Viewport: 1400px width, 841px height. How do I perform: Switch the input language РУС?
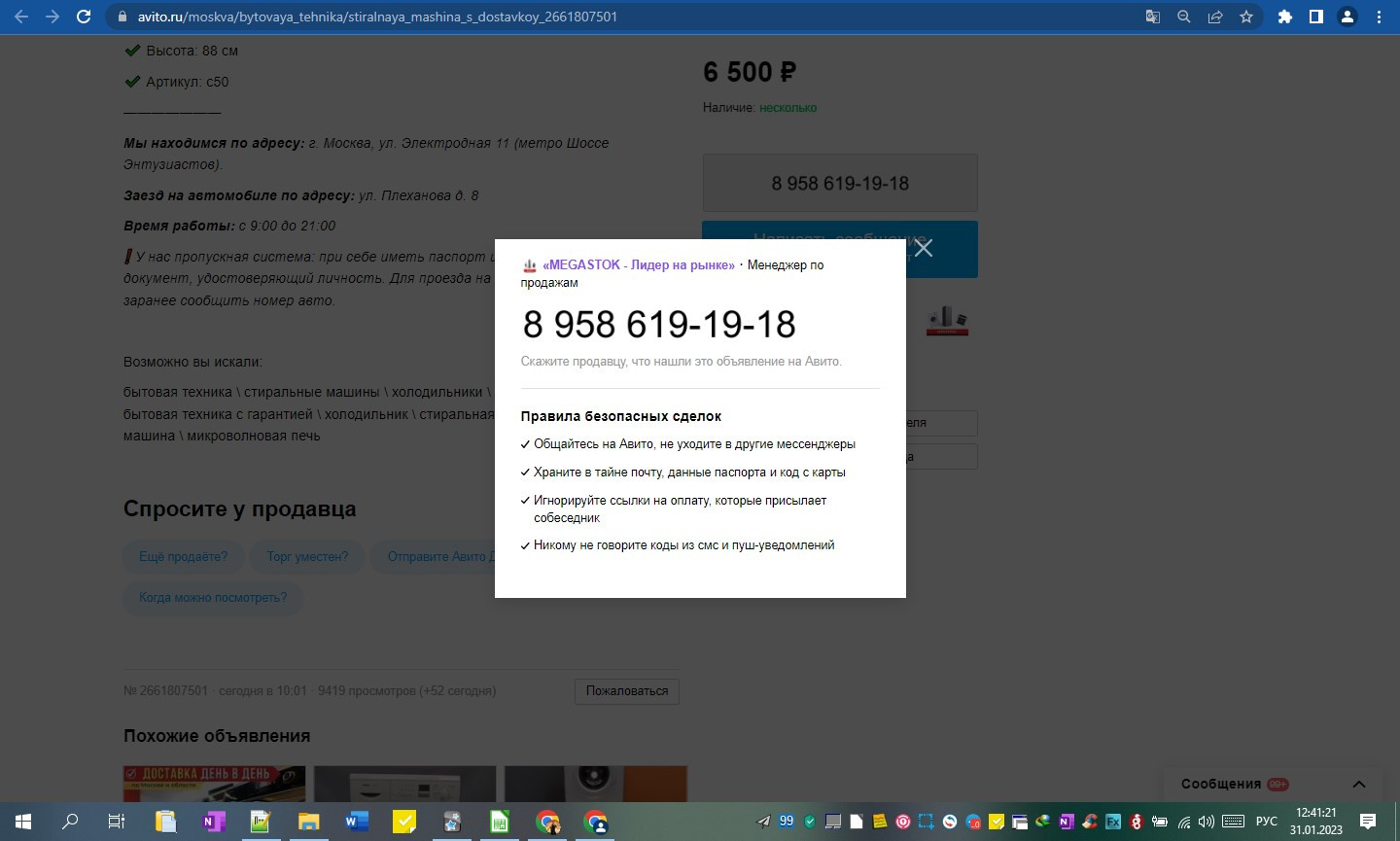[1266, 822]
